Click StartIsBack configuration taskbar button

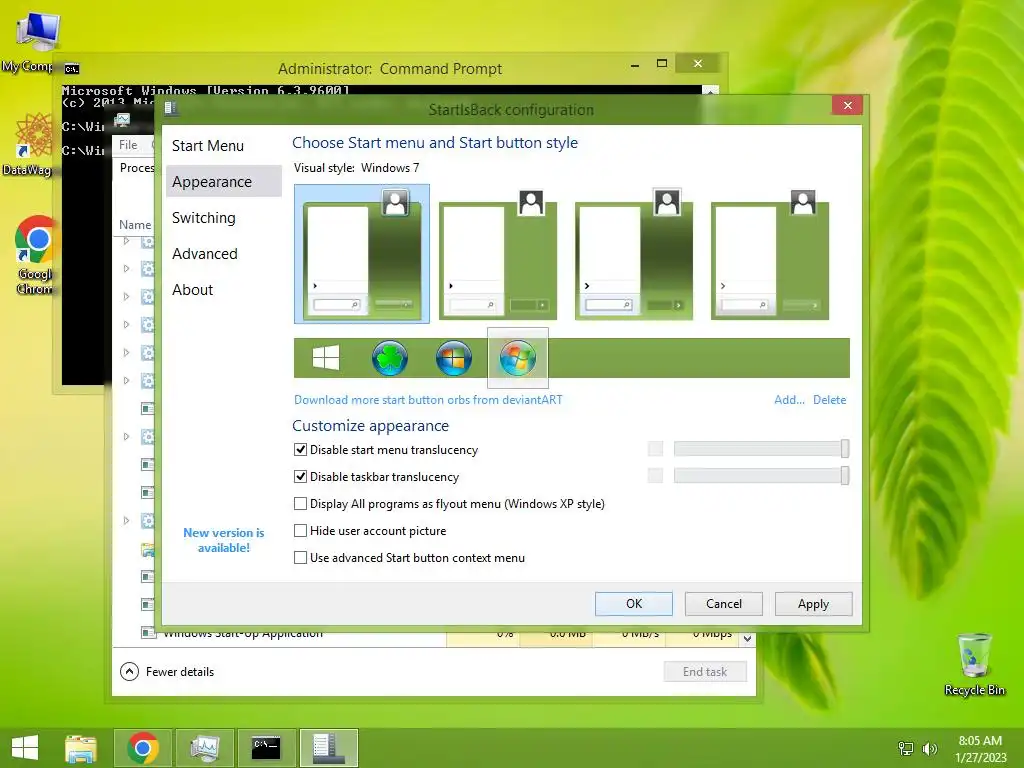click(328, 748)
